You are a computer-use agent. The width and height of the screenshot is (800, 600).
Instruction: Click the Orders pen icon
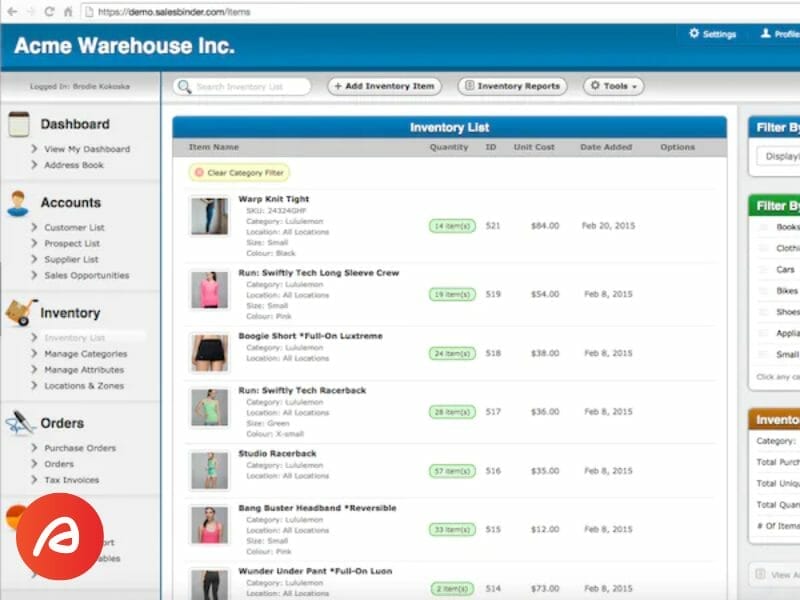click(x=20, y=423)
